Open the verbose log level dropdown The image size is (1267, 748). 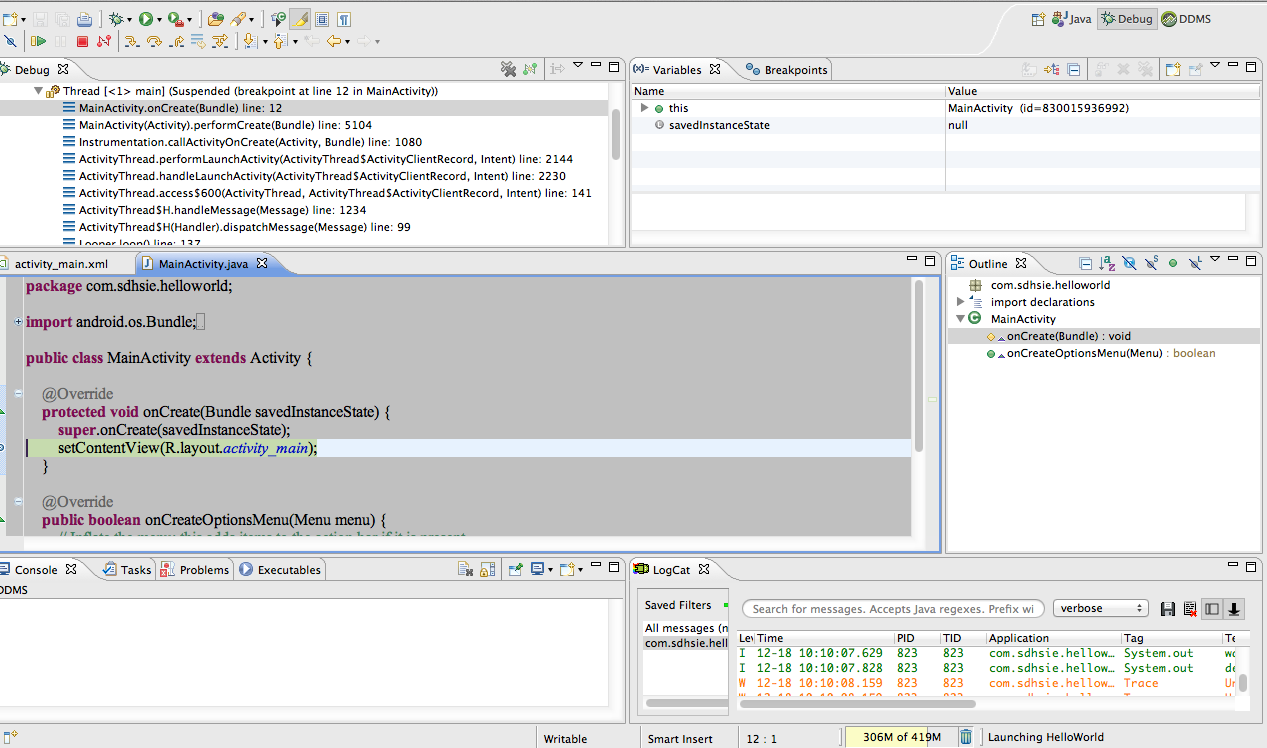[1100, 608]
